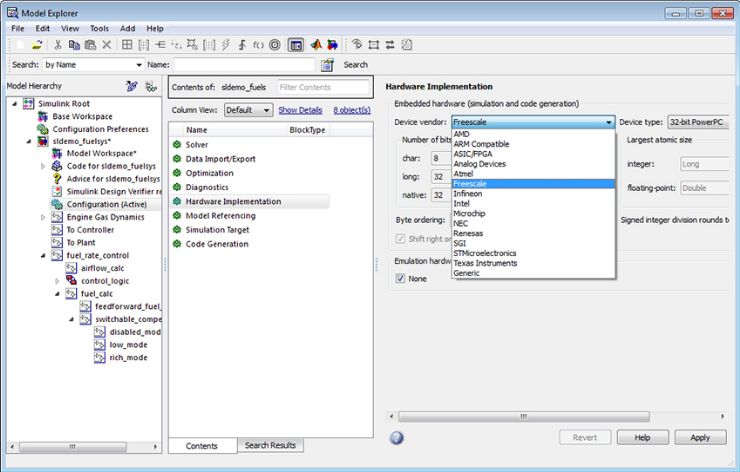Collapse the Simulink Root tree node
The height and width of the screenshot is (472, 740).
(15, 103)
